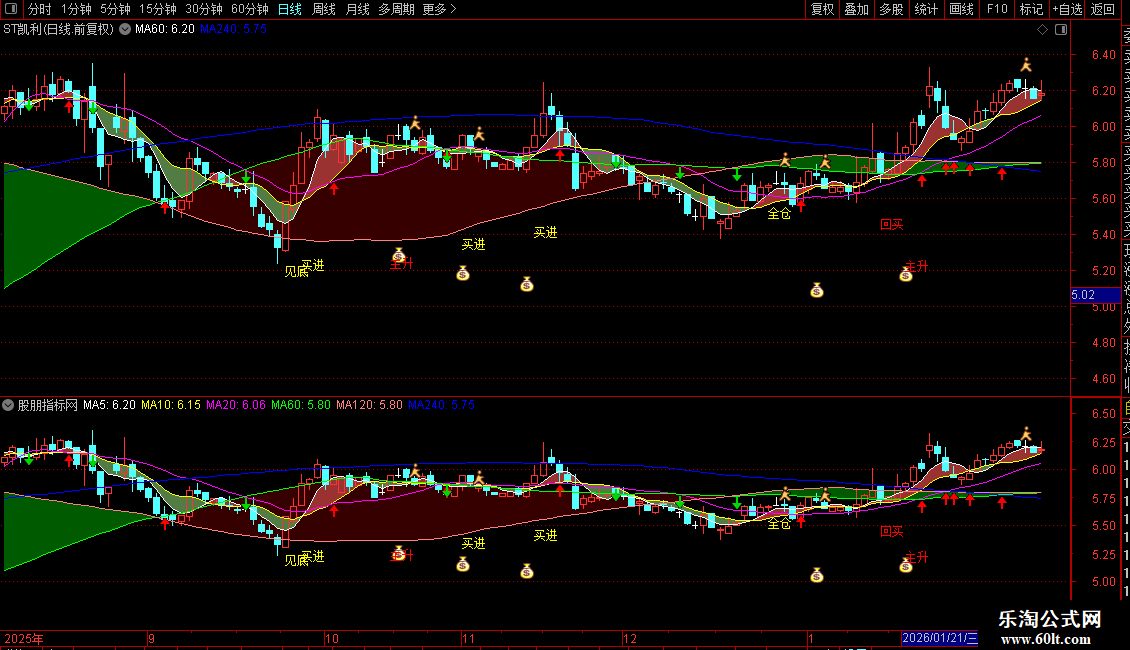Screen dimensions: 1130x650
Task: Select the 5分钟 period
Action: (x=115, y=9)
